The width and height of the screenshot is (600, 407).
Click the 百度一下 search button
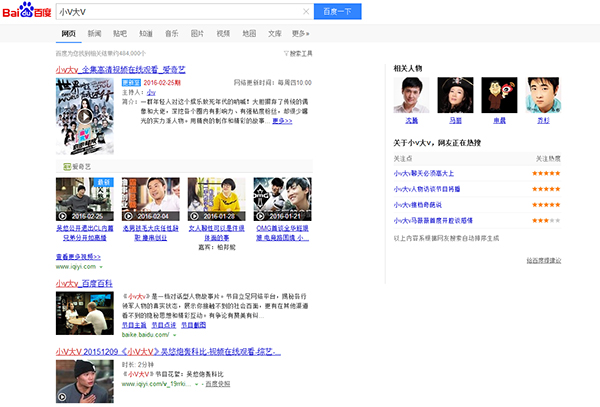338,11
